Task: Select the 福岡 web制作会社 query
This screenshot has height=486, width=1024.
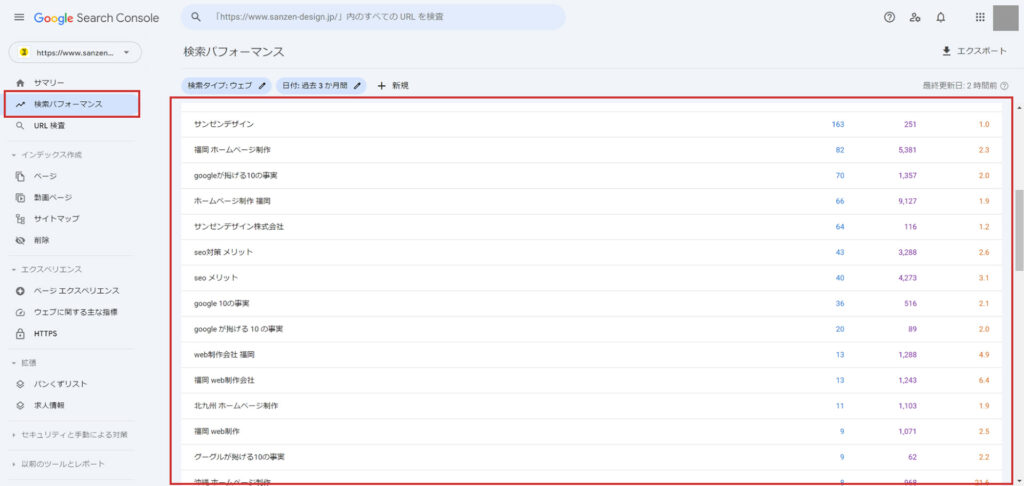Action: (592, 380)
